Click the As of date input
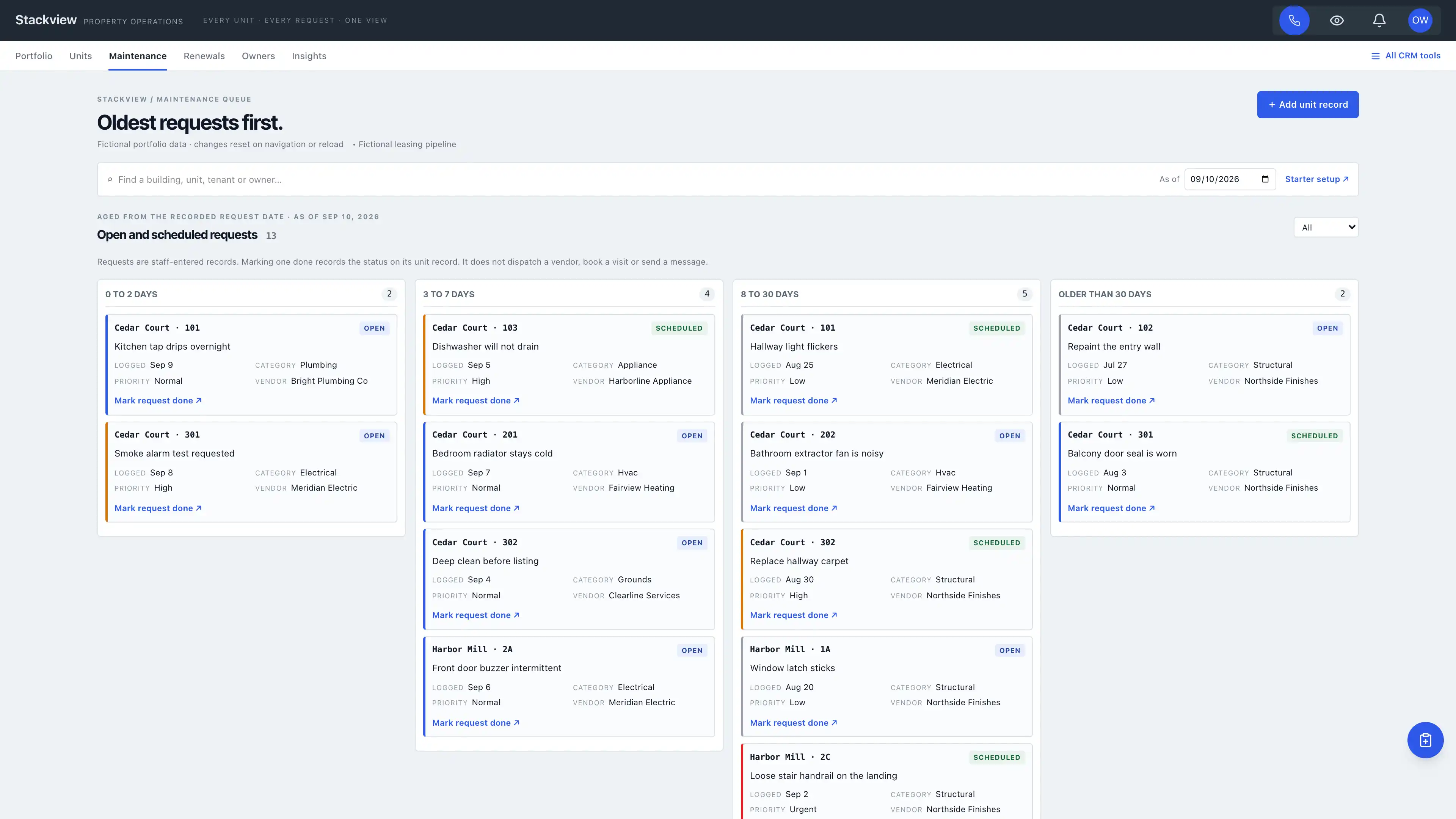This screenshot has width=1456, height=819. tap(1230, 179)
